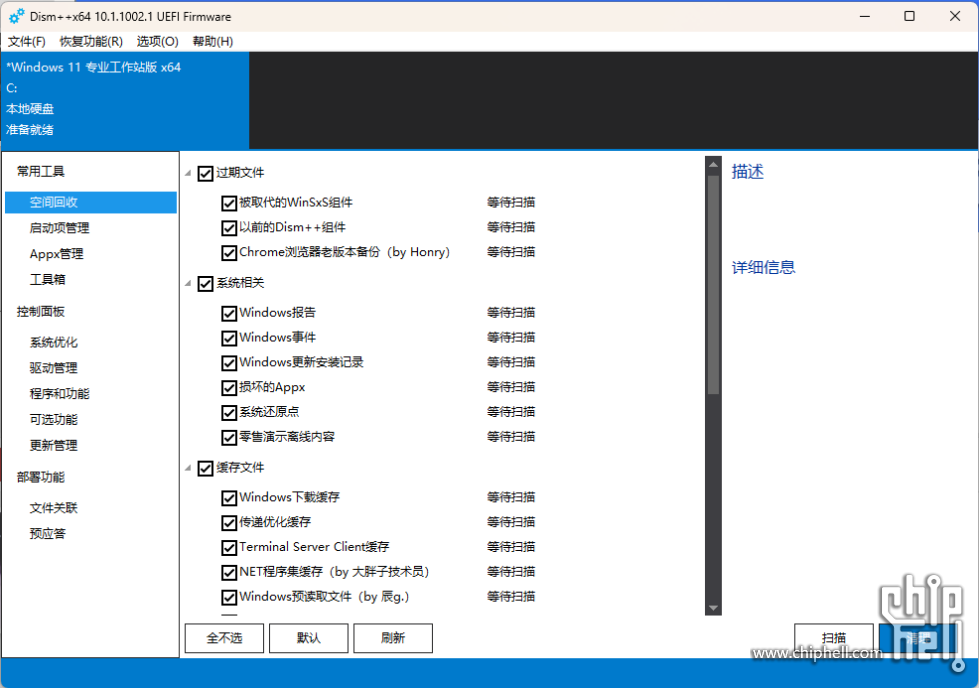Uncheck 系统还原点 checkbox
This screenshot has height=688, width=979.
pyautogui.click(x=229, y=413)
